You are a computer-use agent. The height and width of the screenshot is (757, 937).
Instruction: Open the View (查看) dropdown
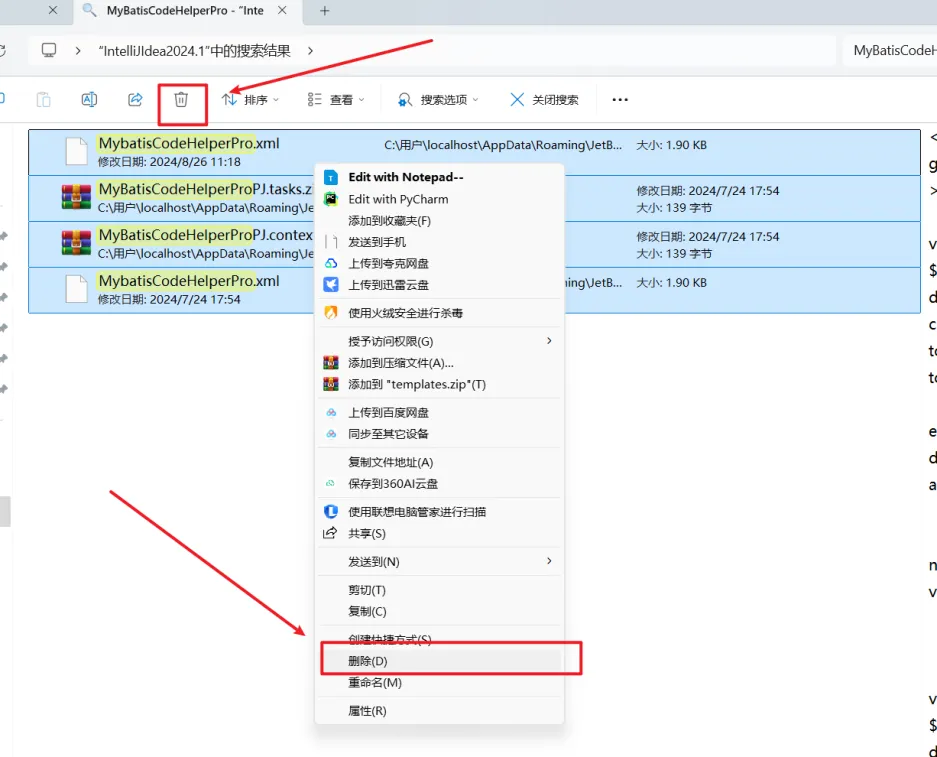pyautogui.click(x=335, y=100)
